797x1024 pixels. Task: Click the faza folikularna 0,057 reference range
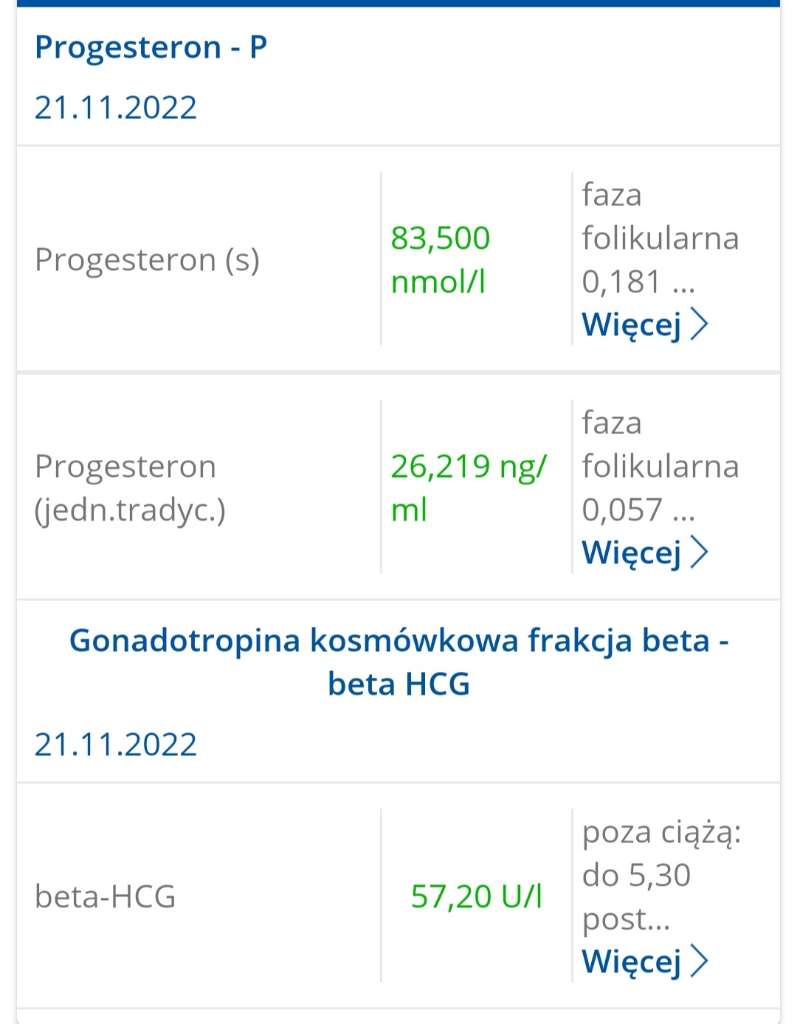(x=660, y=466)
